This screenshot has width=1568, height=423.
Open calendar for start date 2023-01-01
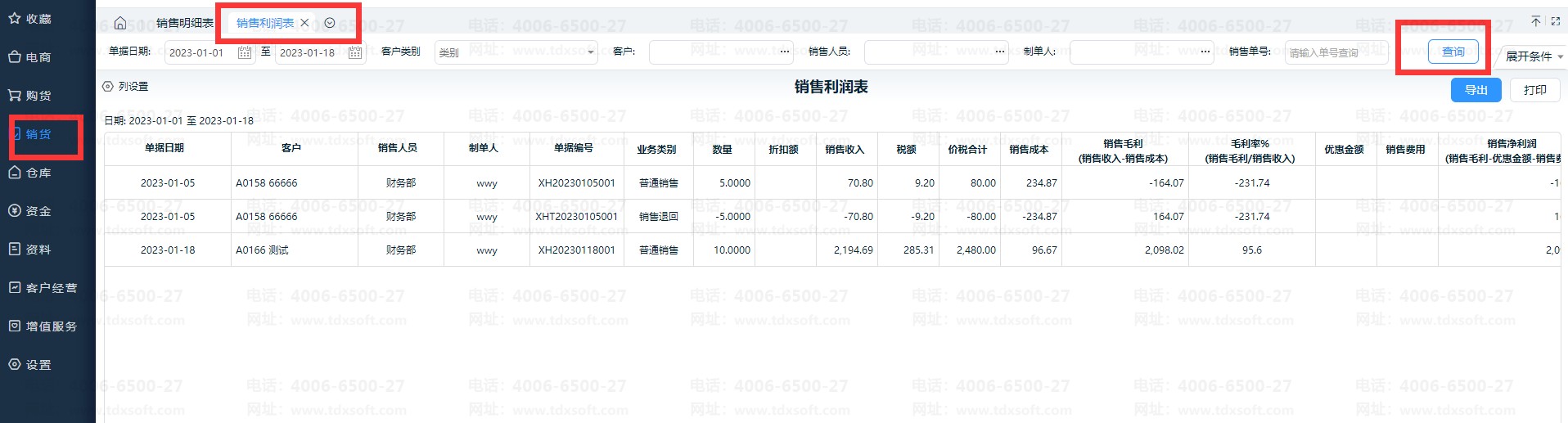coord(245,52)
